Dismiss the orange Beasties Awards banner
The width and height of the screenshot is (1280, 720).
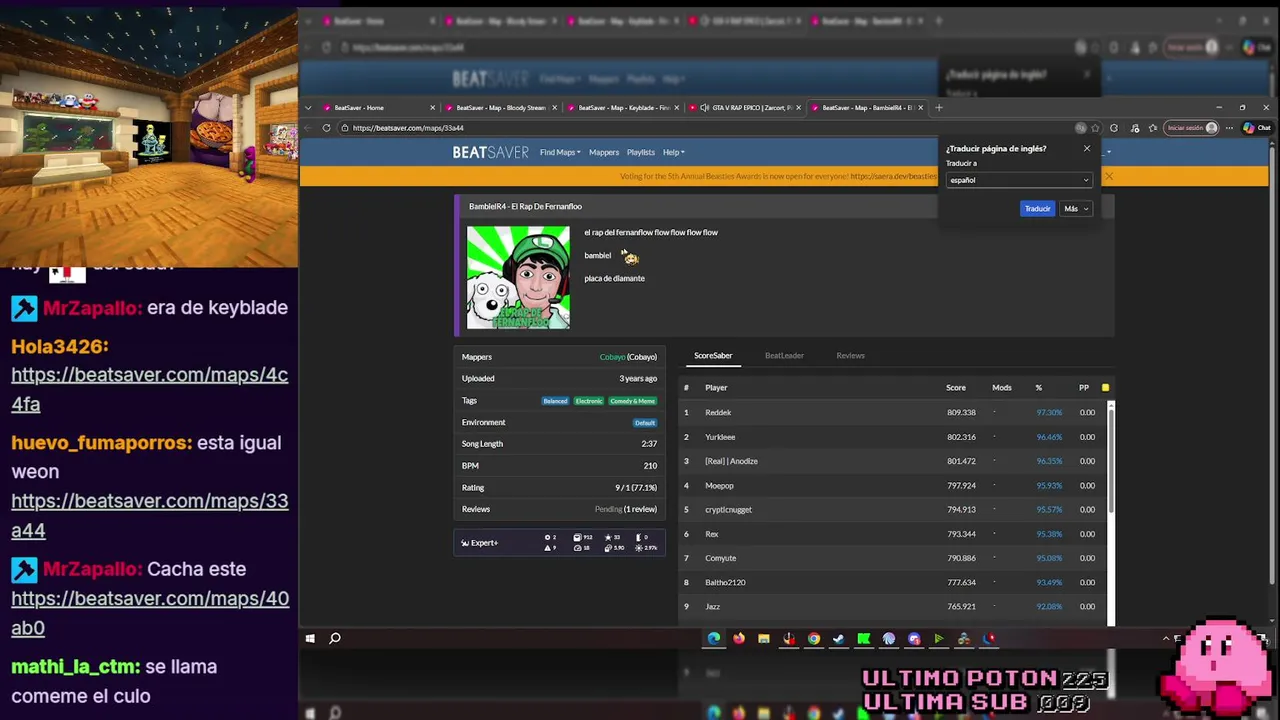pos(1109,177)
